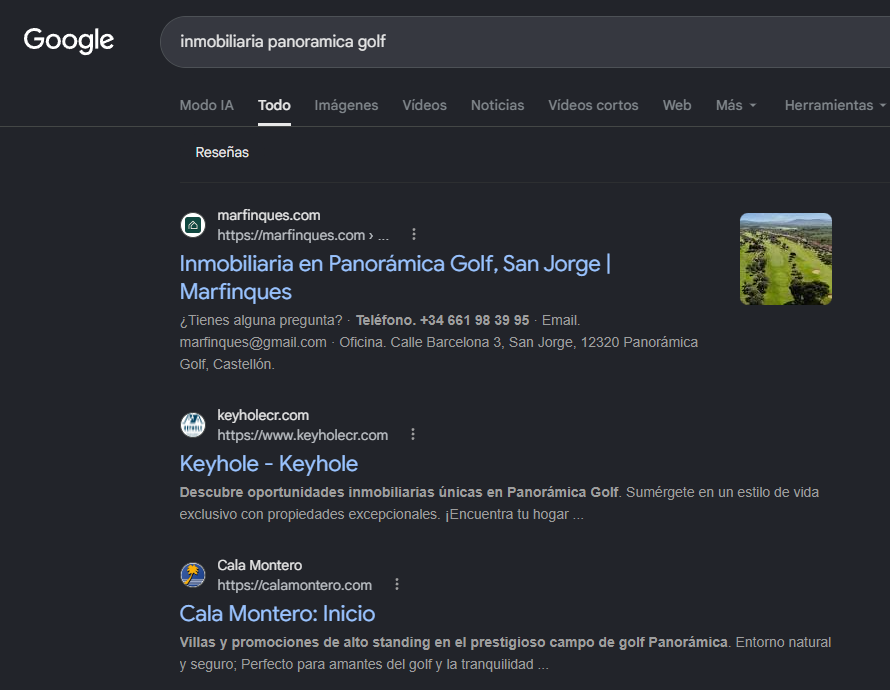Click the phone number +34 661 98 39 95
This screenshot has width=890, height=690.
click(x=475, y=321)
